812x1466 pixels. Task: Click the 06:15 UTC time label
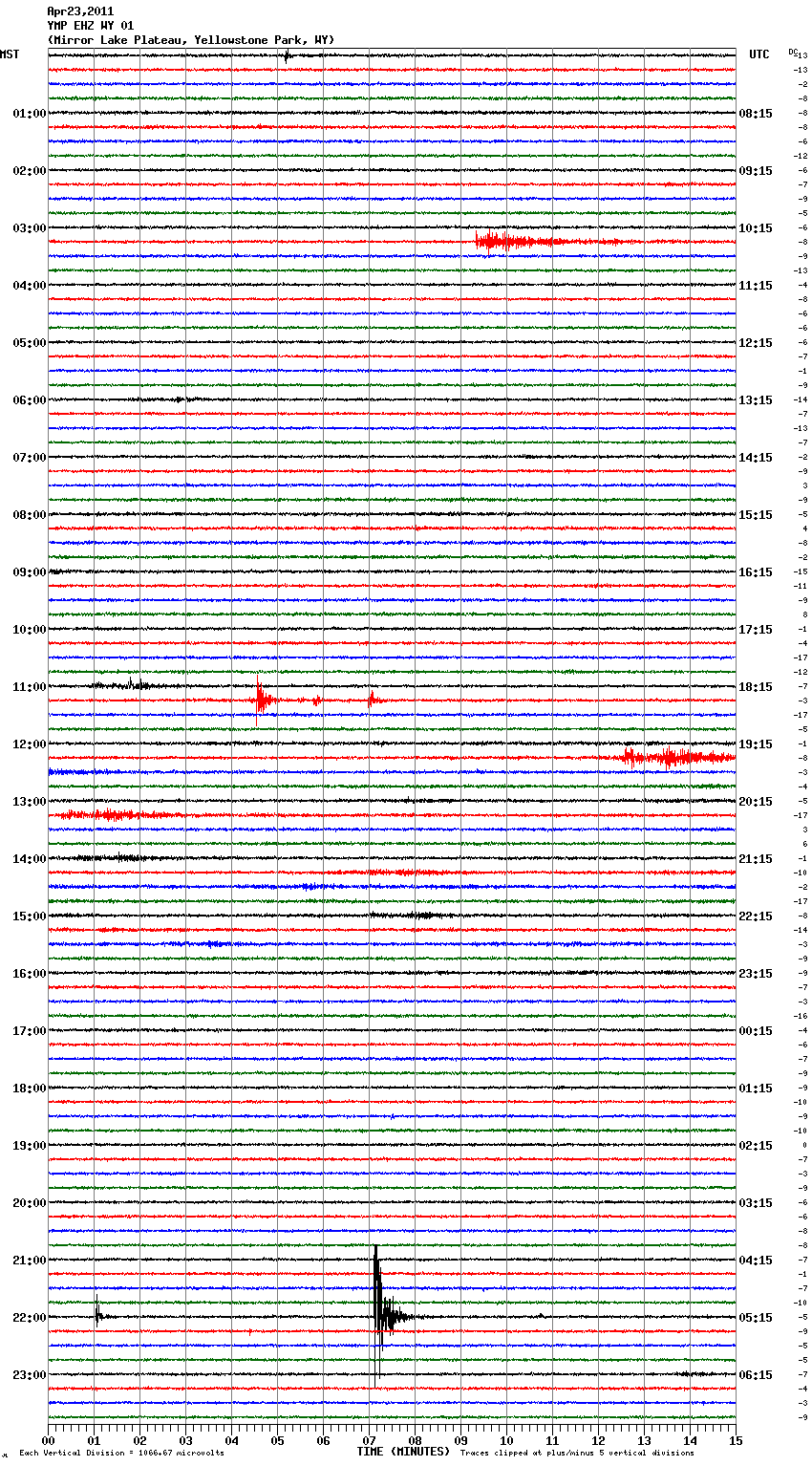pyautogui.click(x=756, y=1375)
